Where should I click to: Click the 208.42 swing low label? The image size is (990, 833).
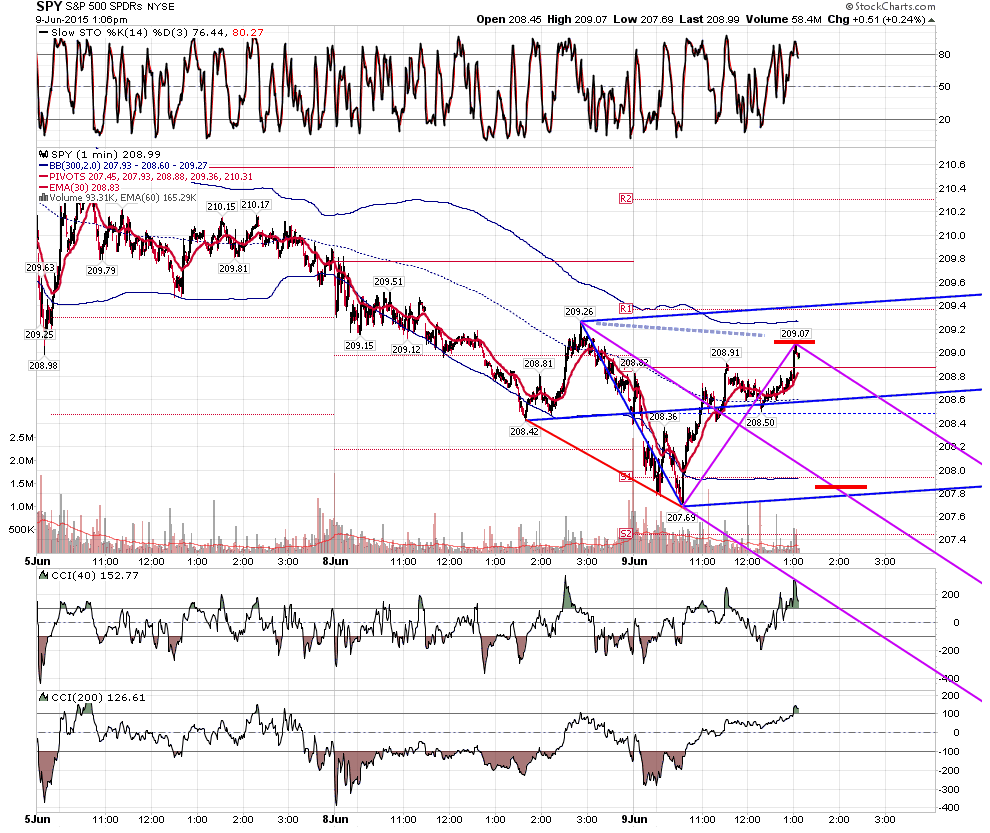(525, 431)
